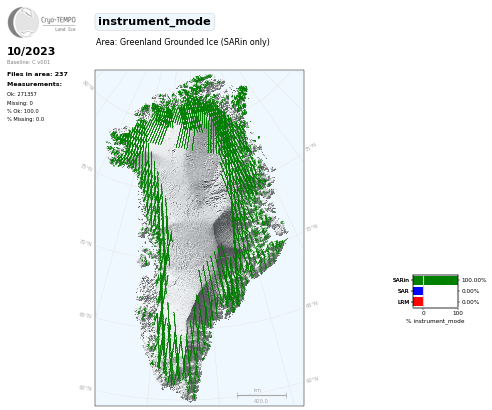492x410 pixels.
Task: Click the SAR legend label
Action: tap(403, 291)
